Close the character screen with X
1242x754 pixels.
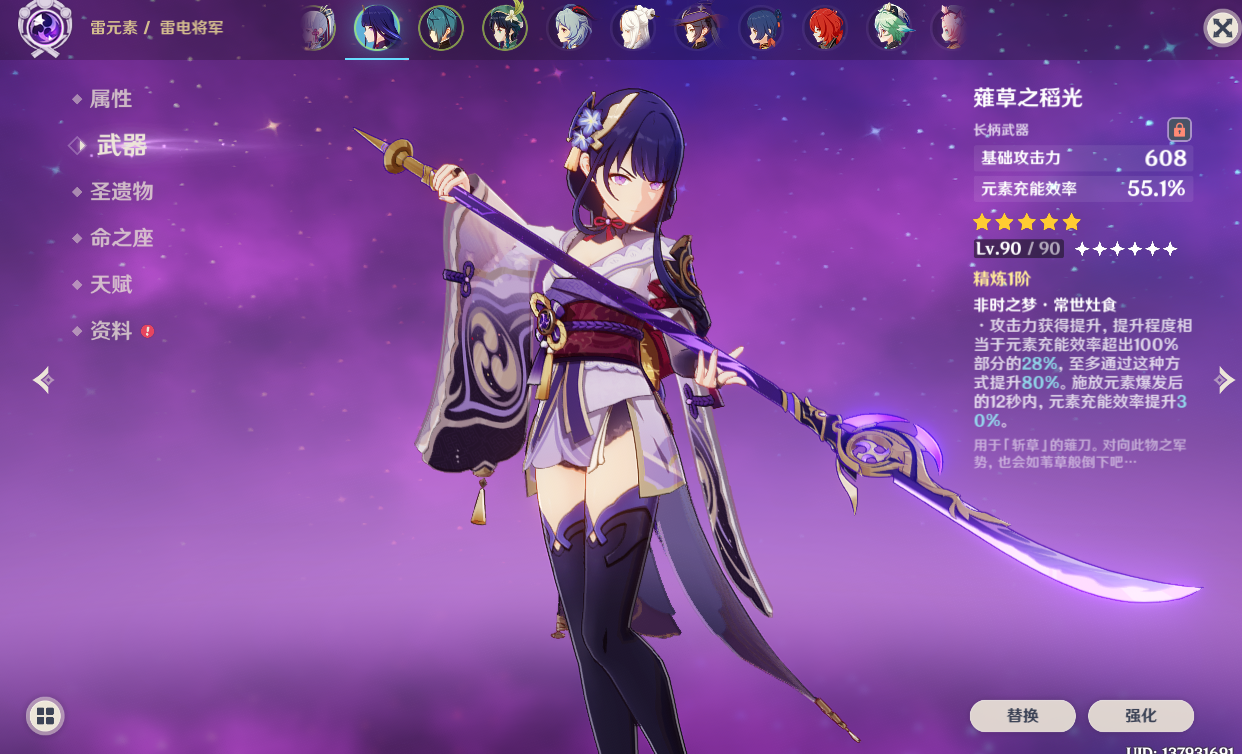pyautogui.click(x=1221, y=28)
